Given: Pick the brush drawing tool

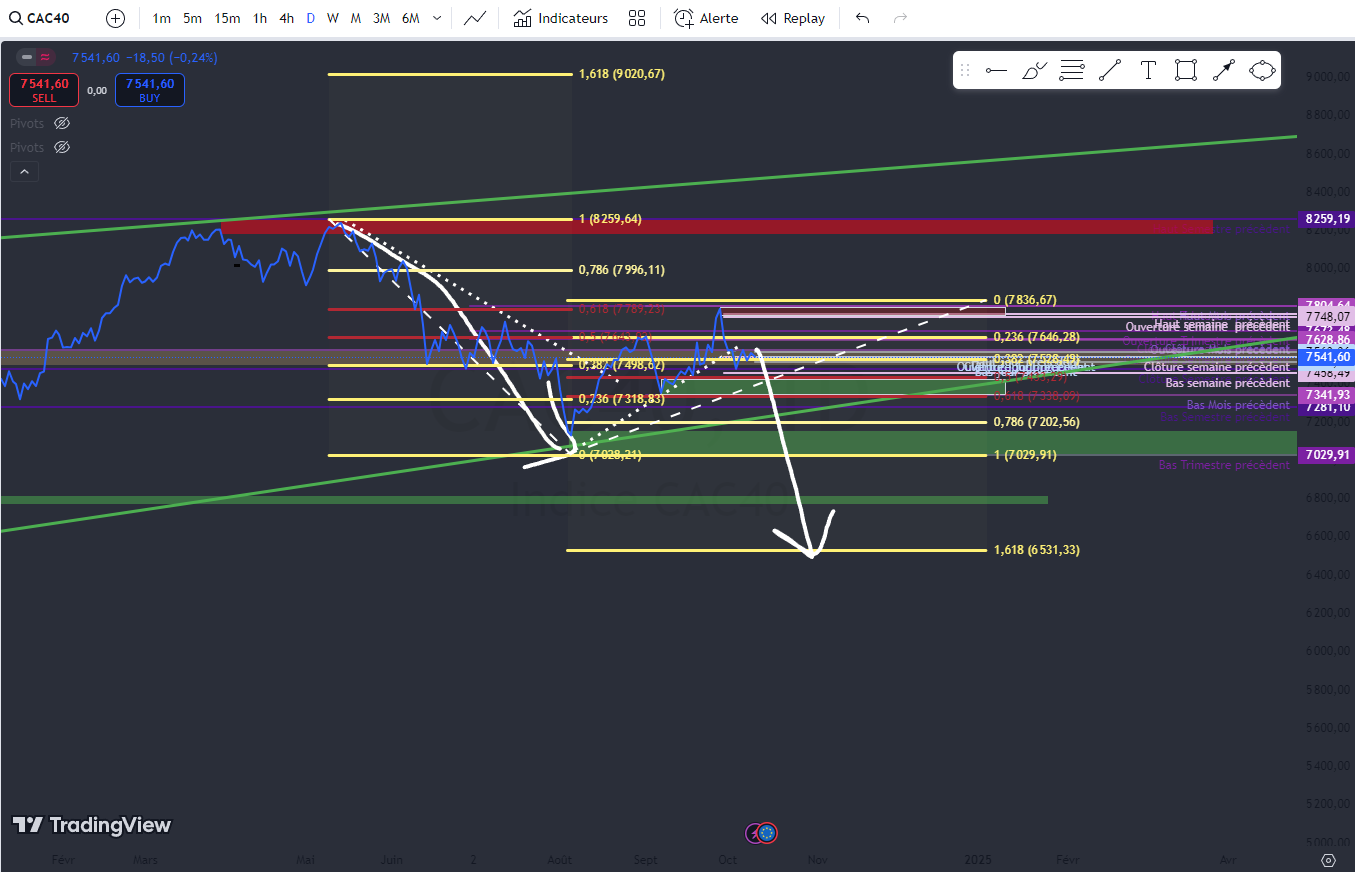Looking at the screenshot, I should point(1034,70).
